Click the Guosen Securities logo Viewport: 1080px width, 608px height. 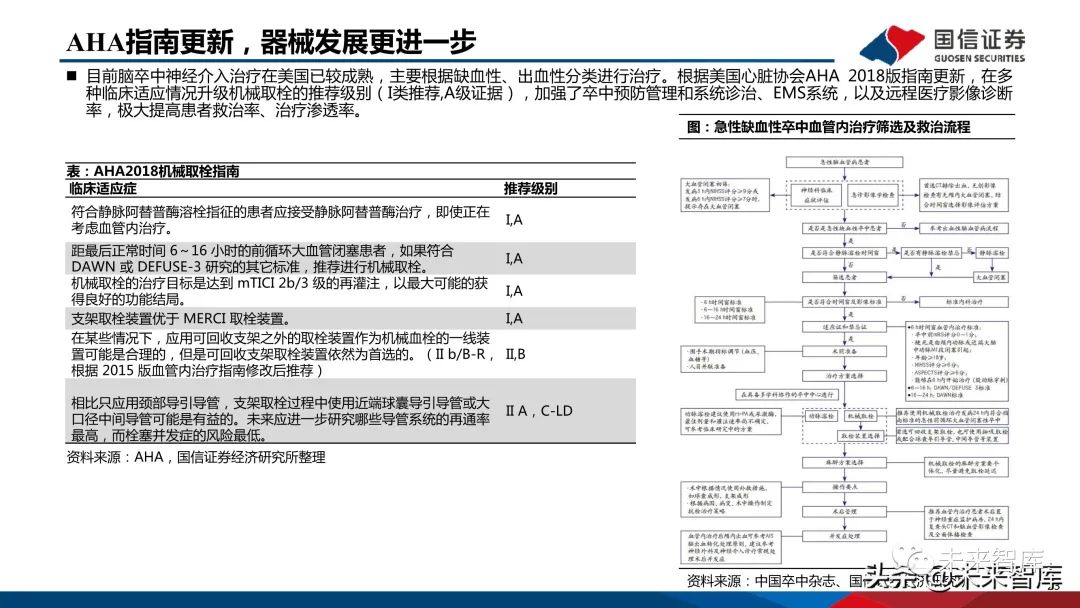942,45
